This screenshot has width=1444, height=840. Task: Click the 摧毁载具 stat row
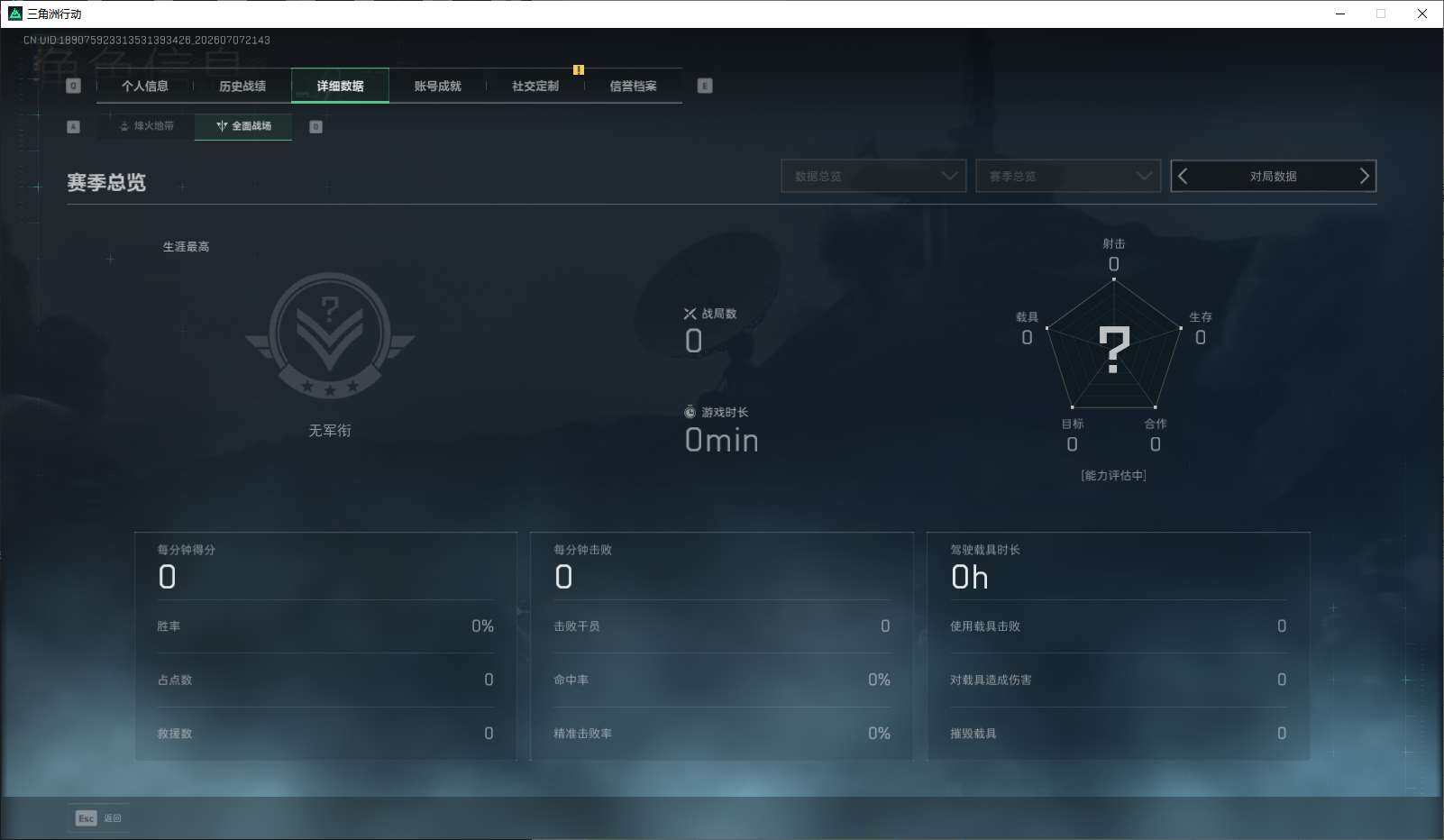pyautogui.click(x=1119, y=734)
